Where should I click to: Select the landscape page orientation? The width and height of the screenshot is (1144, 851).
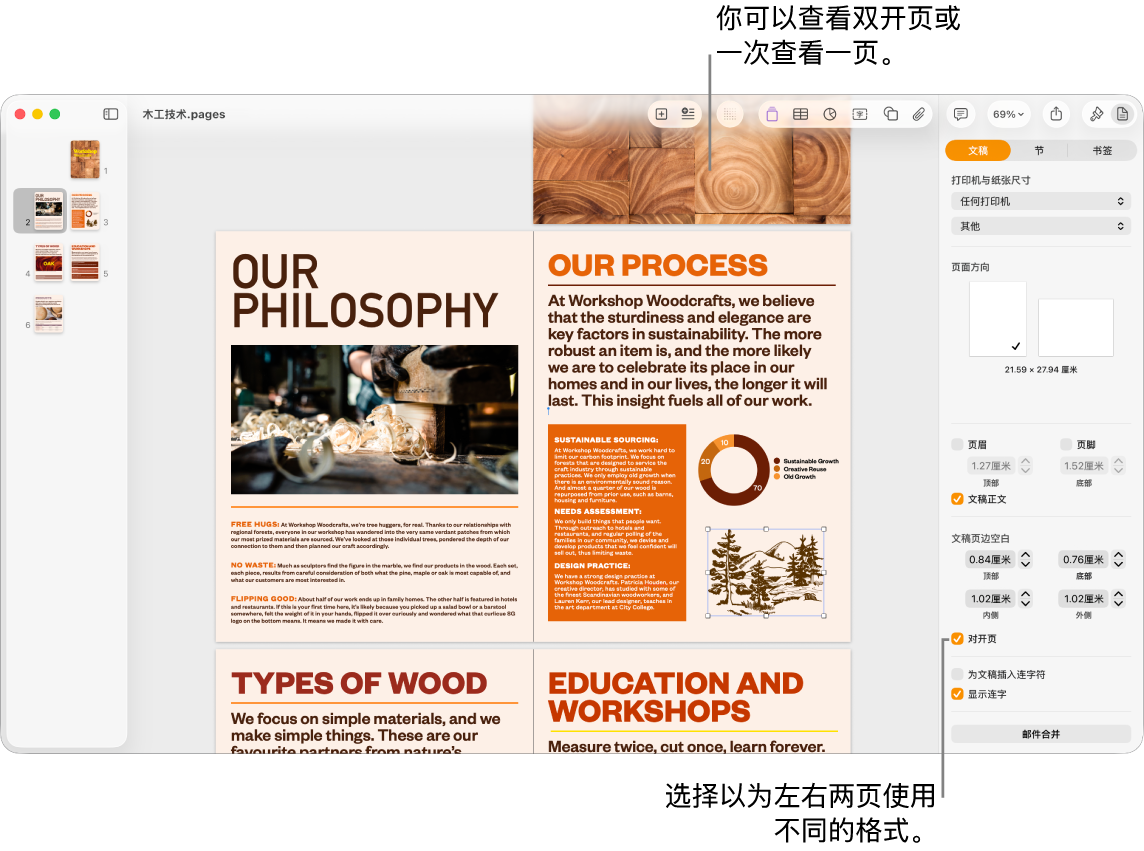(1075, 327)
